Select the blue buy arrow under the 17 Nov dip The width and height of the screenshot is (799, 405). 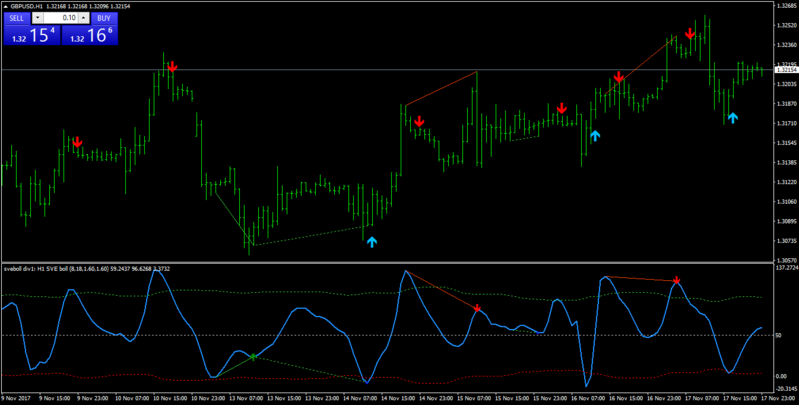click(733, 118)
